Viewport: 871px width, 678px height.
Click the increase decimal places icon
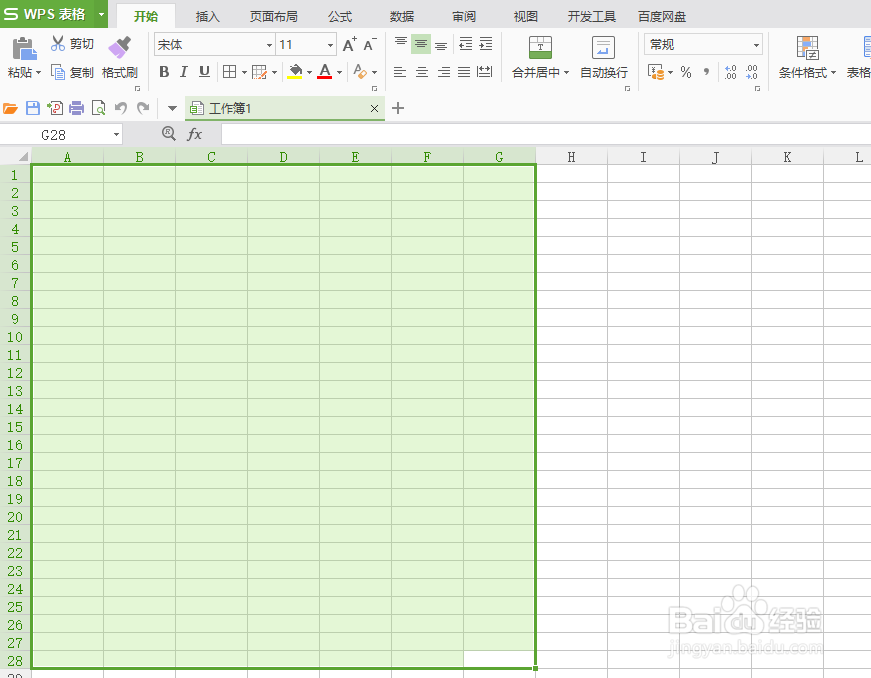730,72
